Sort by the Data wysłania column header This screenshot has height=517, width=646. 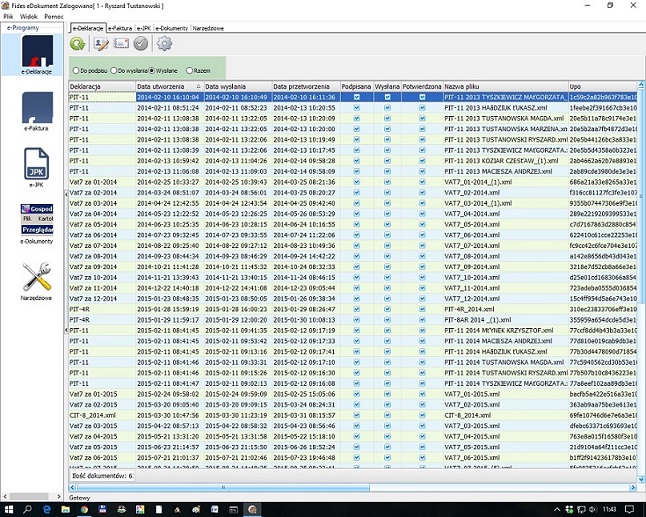click(237, 87)
